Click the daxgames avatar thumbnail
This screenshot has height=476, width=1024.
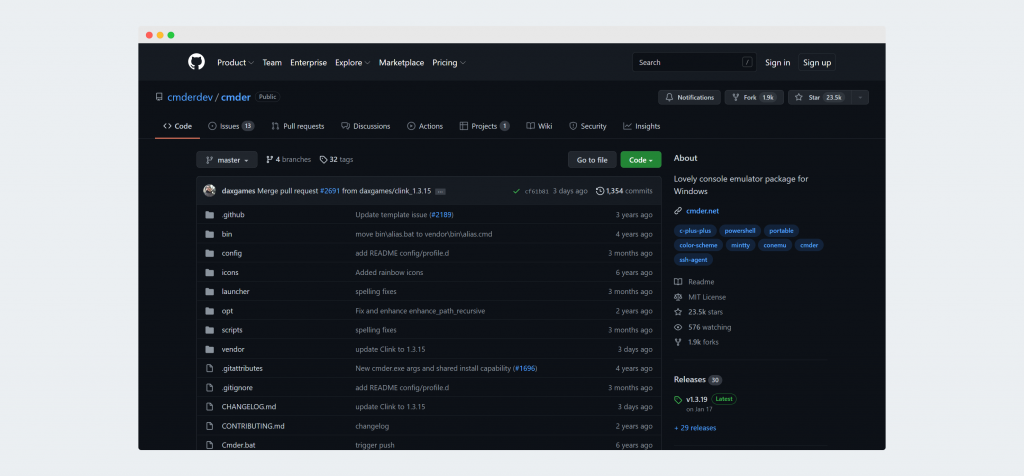[210, 191]
